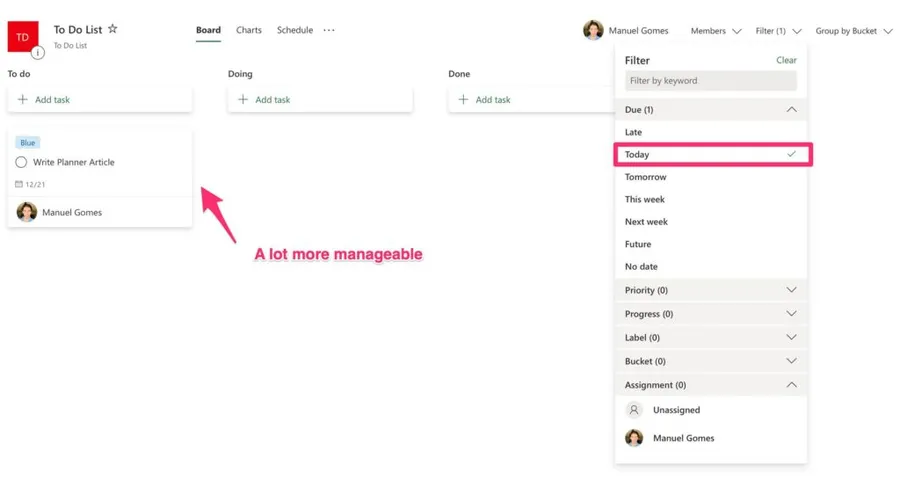Viewport: 900px width, 488px height.
Task: Add task in To do bucket
Action: pyautogui.click(x=52, y=100)
